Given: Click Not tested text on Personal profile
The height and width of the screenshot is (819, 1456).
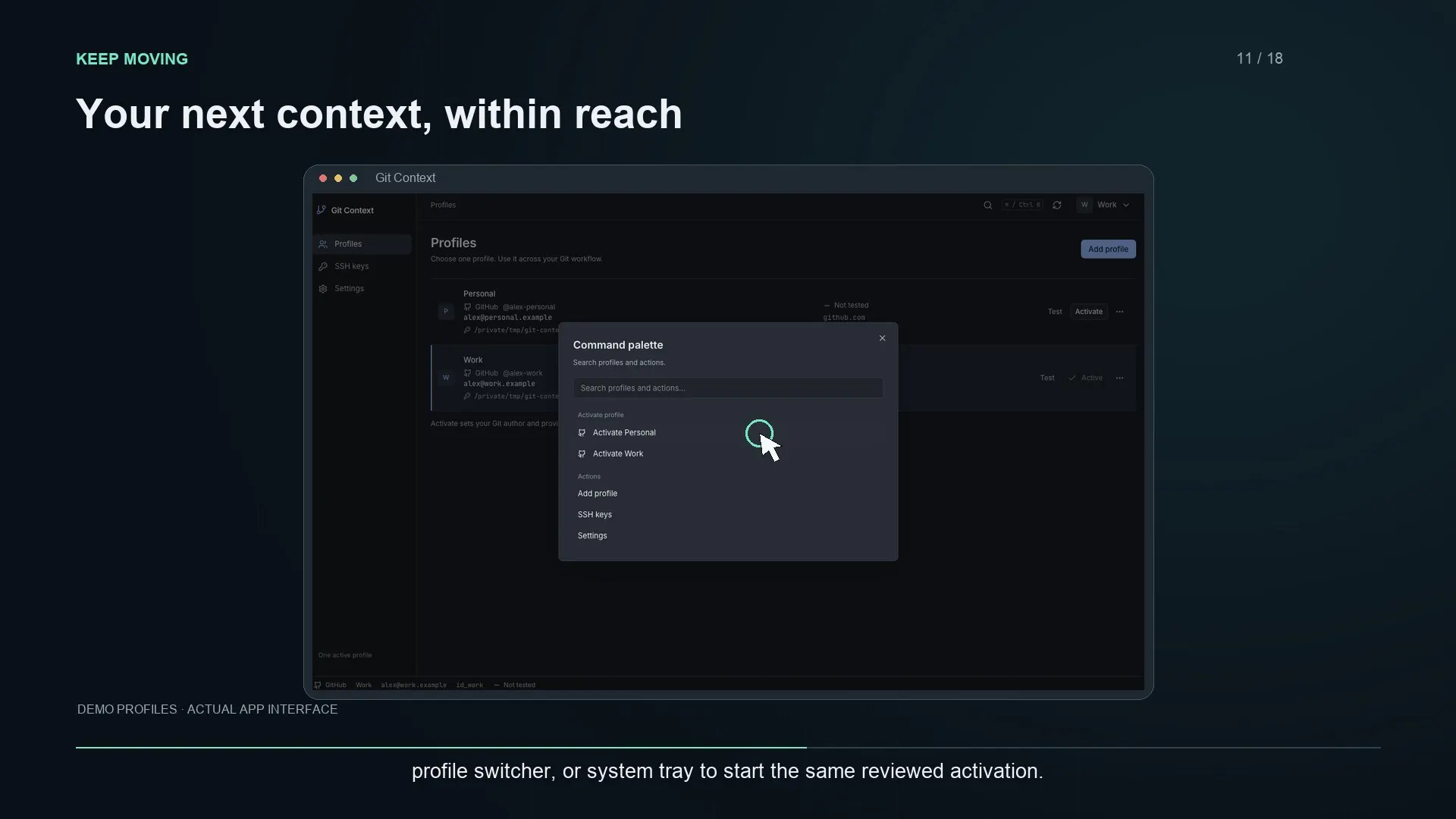Looking at the screenshot, I should point(851,306).
